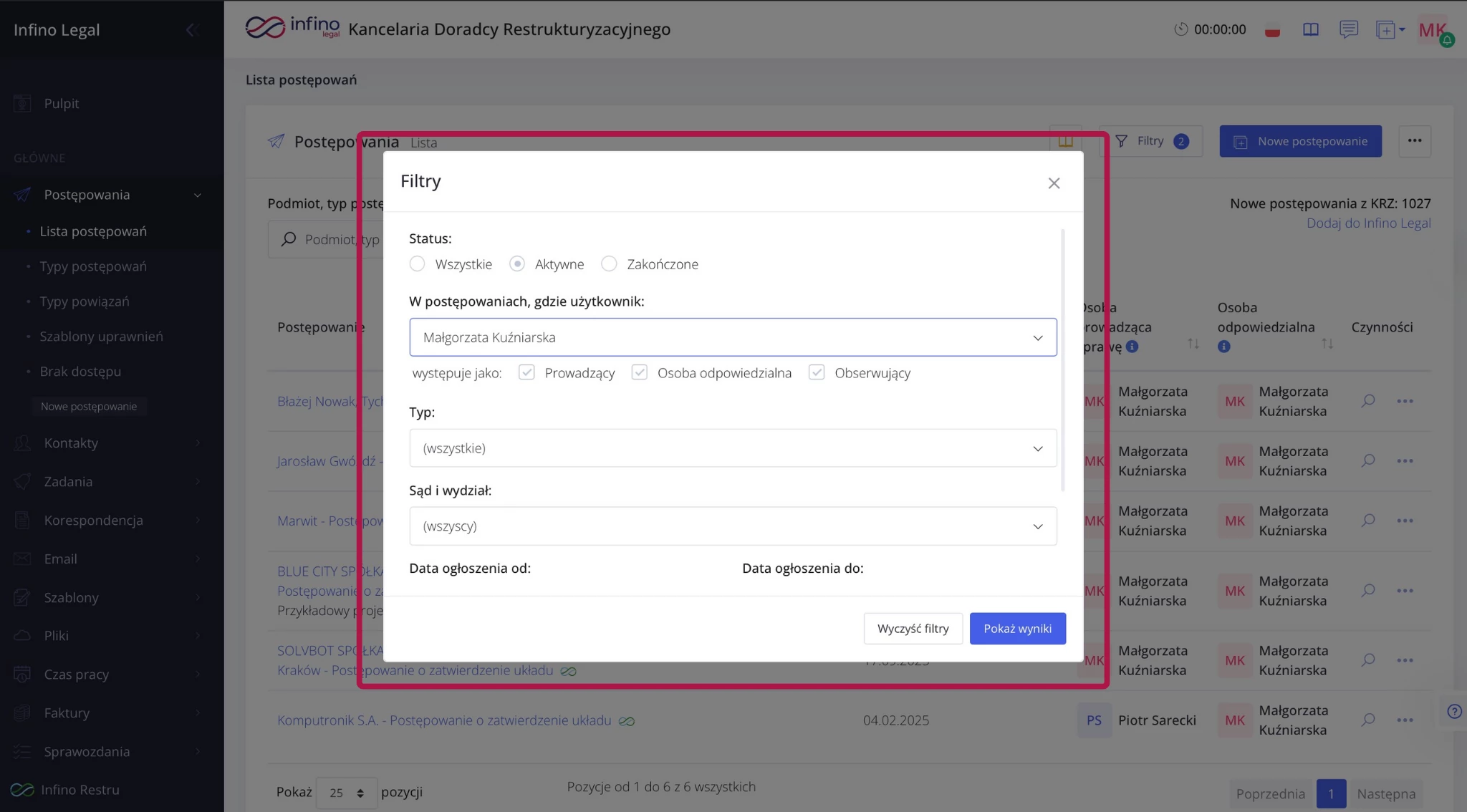Screen dimensions: 1467x812
Task: Select the Zakończone status radio button
Action: 609,264
